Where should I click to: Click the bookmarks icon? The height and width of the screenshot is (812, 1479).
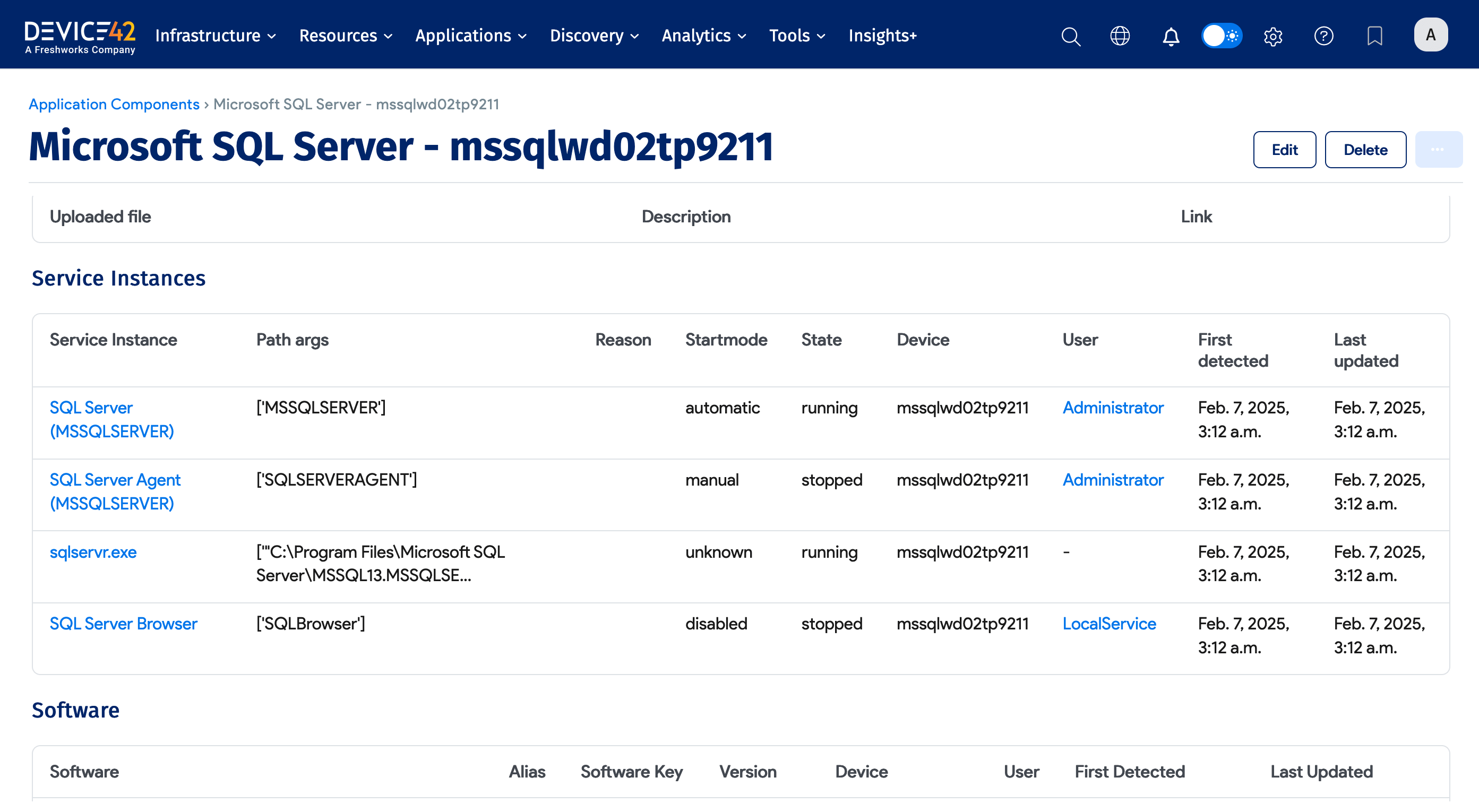point(1374,36)
